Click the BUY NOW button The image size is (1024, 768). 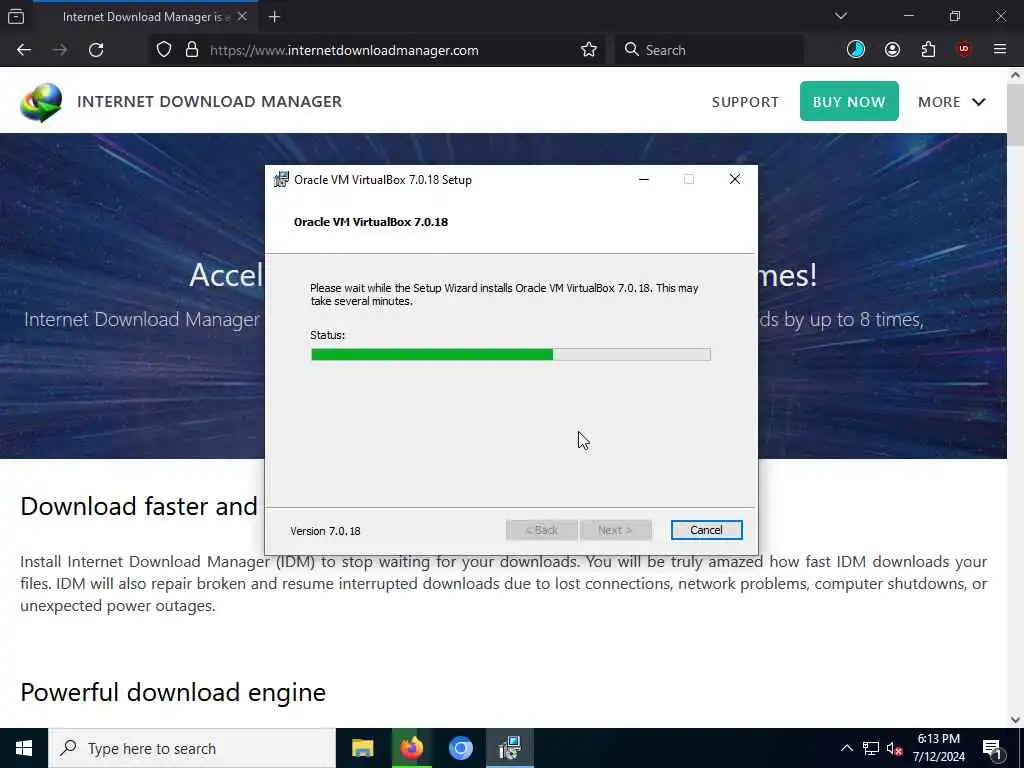pos(849,101)
